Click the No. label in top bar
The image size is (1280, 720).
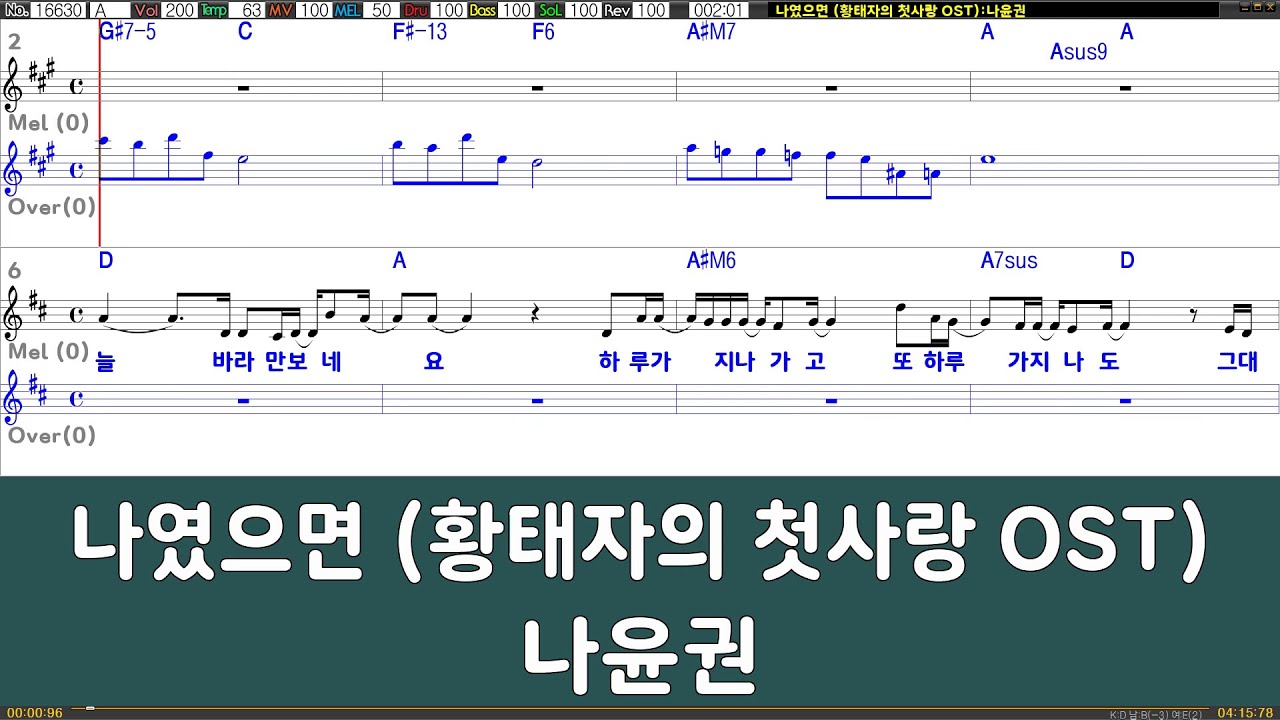[15, 10]
